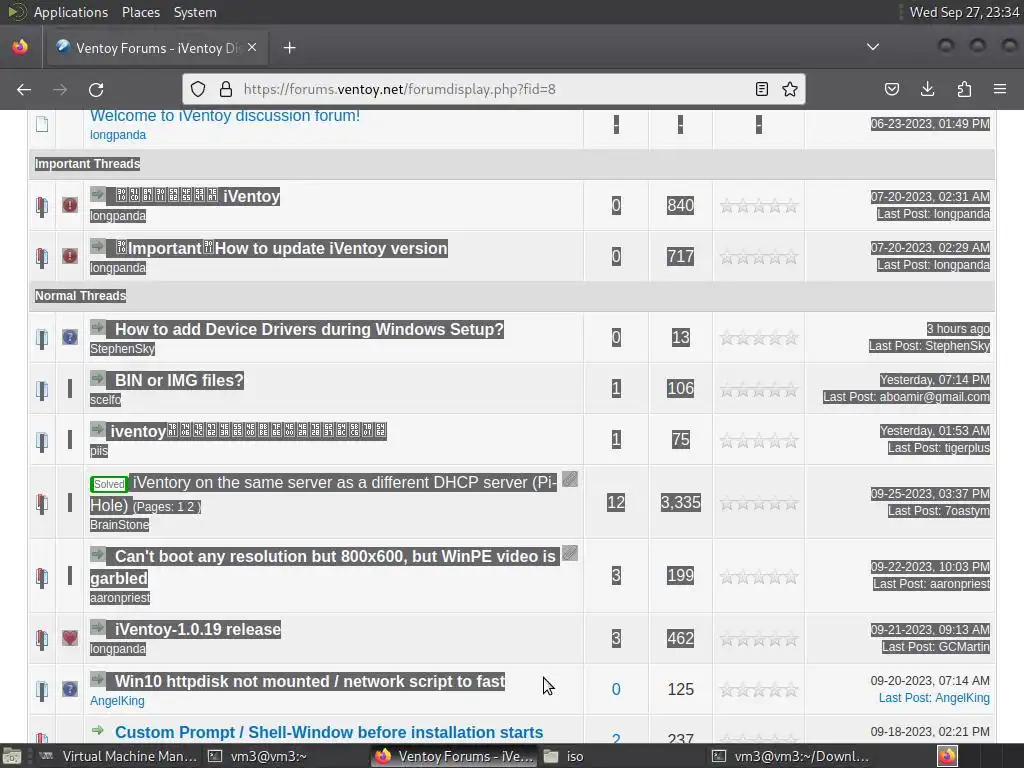Click attachment paperclip on 800x600 resolution thread
This screenshot has height=768, width=1024.
point(570,553)
